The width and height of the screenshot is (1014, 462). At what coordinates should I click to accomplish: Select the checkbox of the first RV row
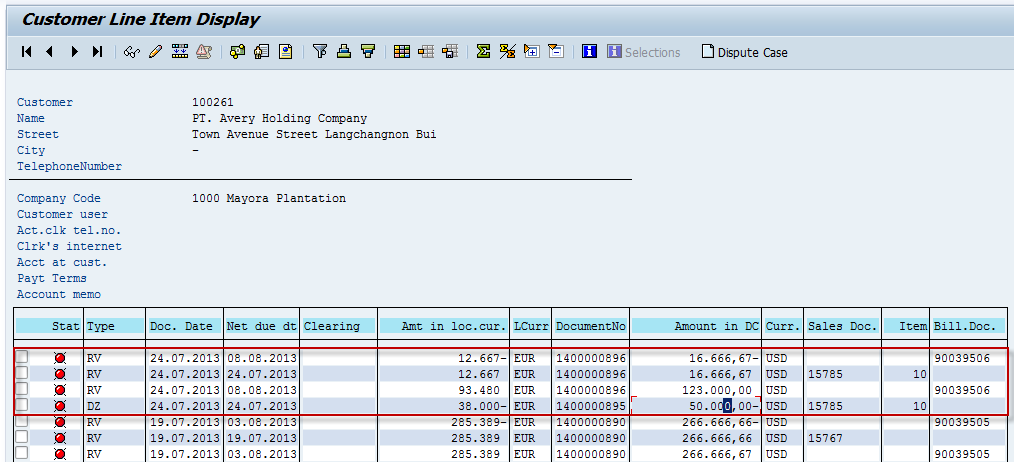22,358
